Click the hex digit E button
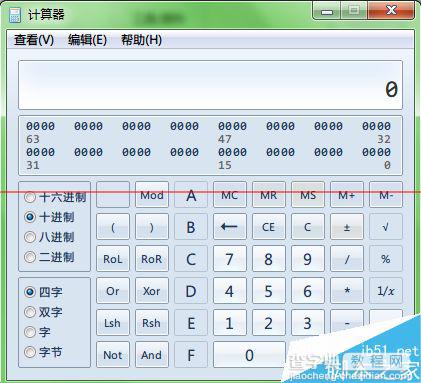Image resolution: width=421 pixels, height=383 pixels. click(191, 323)
